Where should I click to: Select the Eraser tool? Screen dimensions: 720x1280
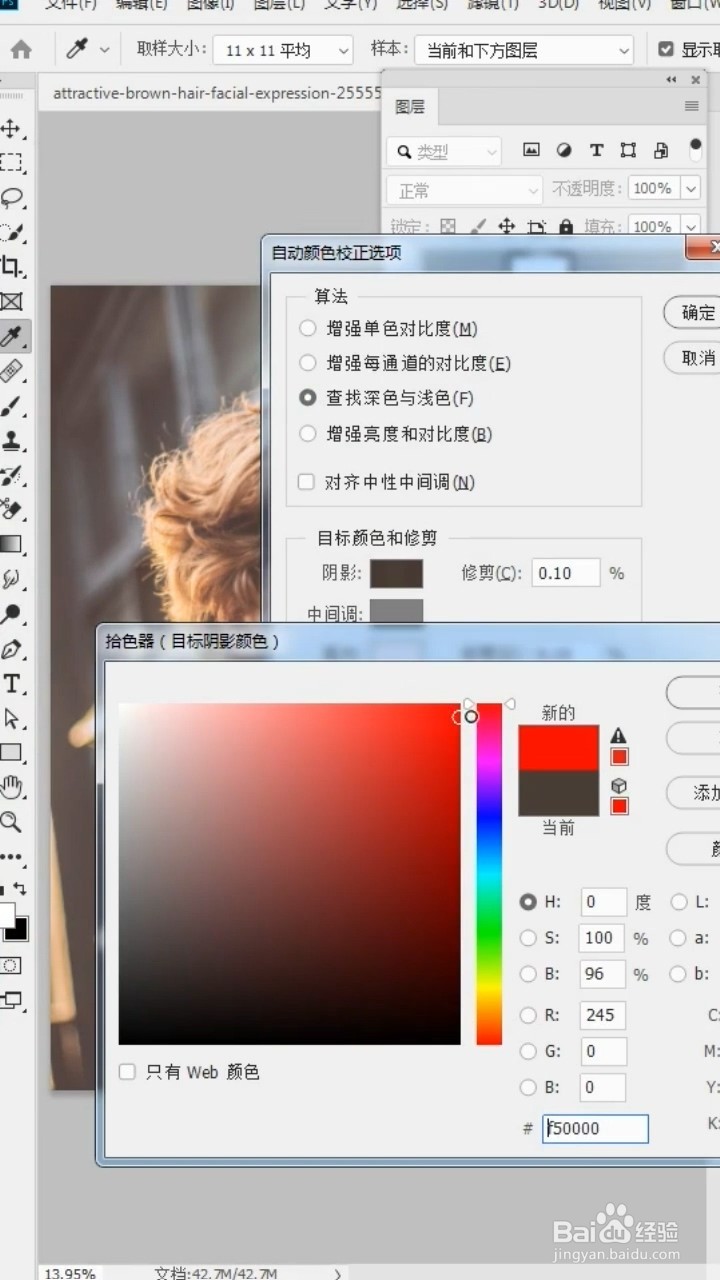pos(12,509)
